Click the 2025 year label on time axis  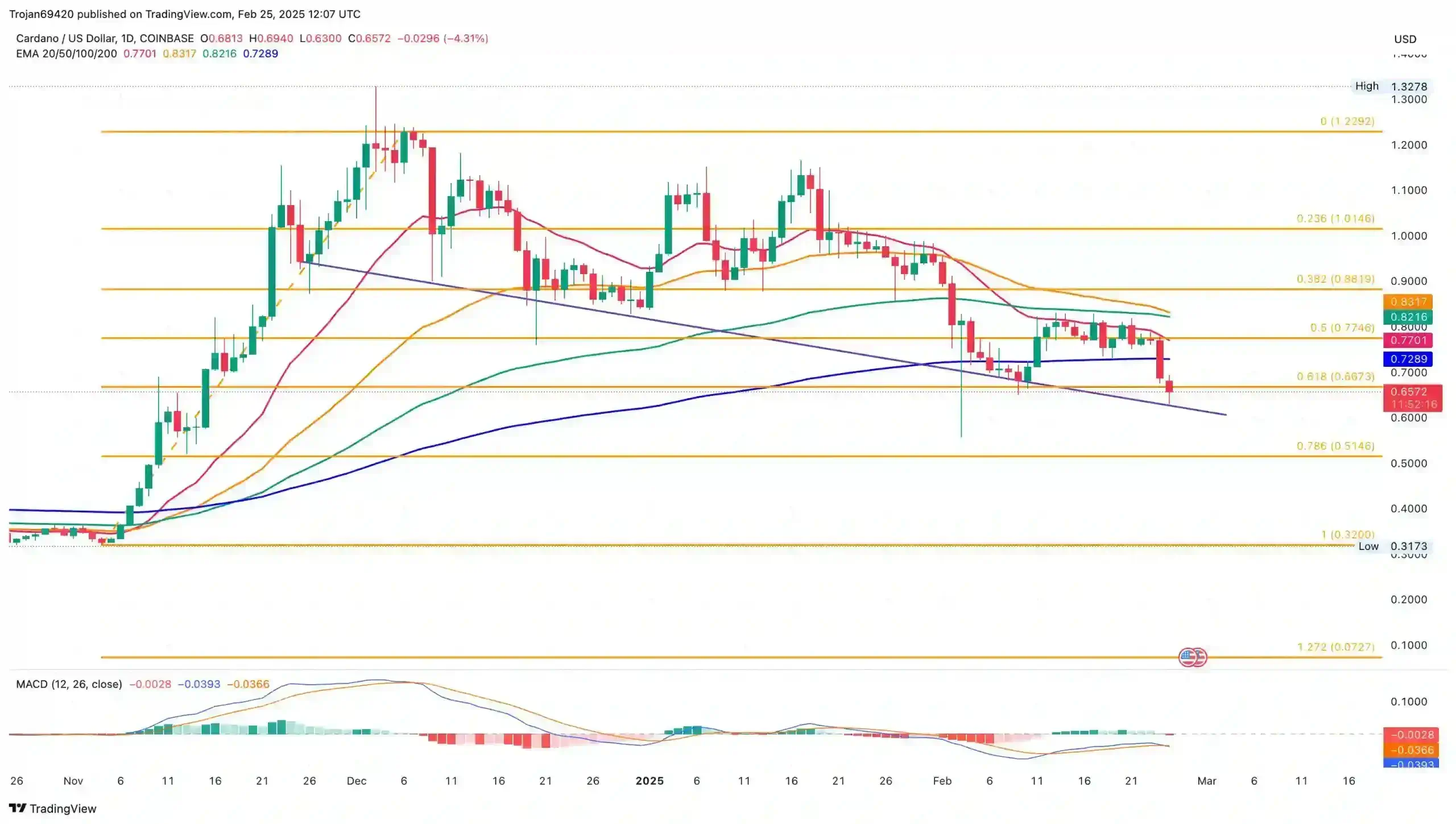(650, 781)
